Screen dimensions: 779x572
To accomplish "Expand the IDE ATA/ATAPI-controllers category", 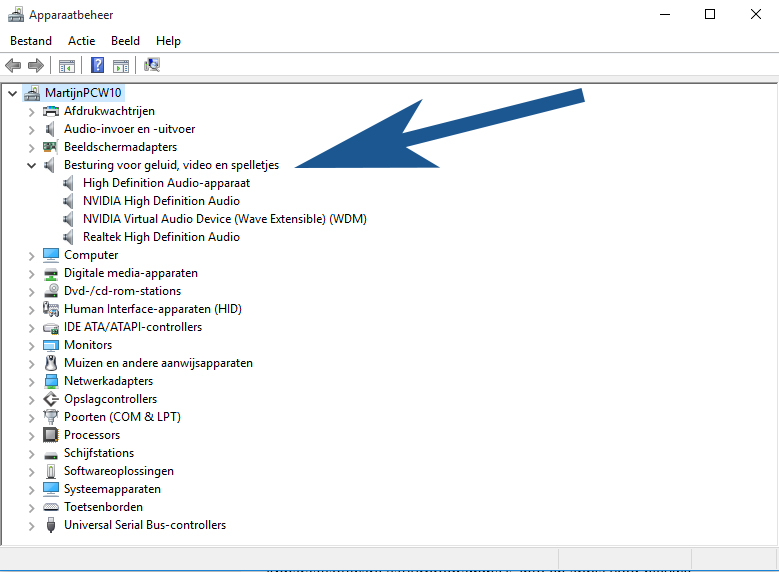I will pos(31,328).
